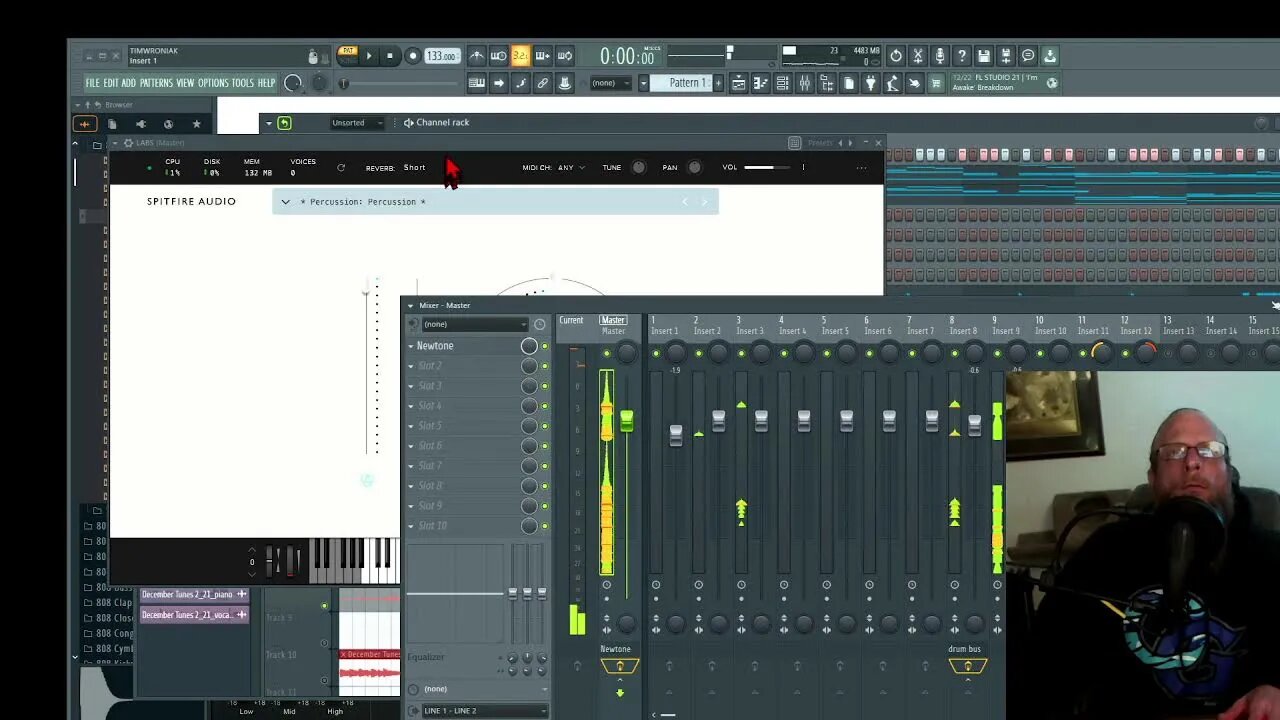Image resolution: width=1280 pixels, height=720 pixels.
Task: Click the stamp icon in toolbar
Action: click(565, 83)
